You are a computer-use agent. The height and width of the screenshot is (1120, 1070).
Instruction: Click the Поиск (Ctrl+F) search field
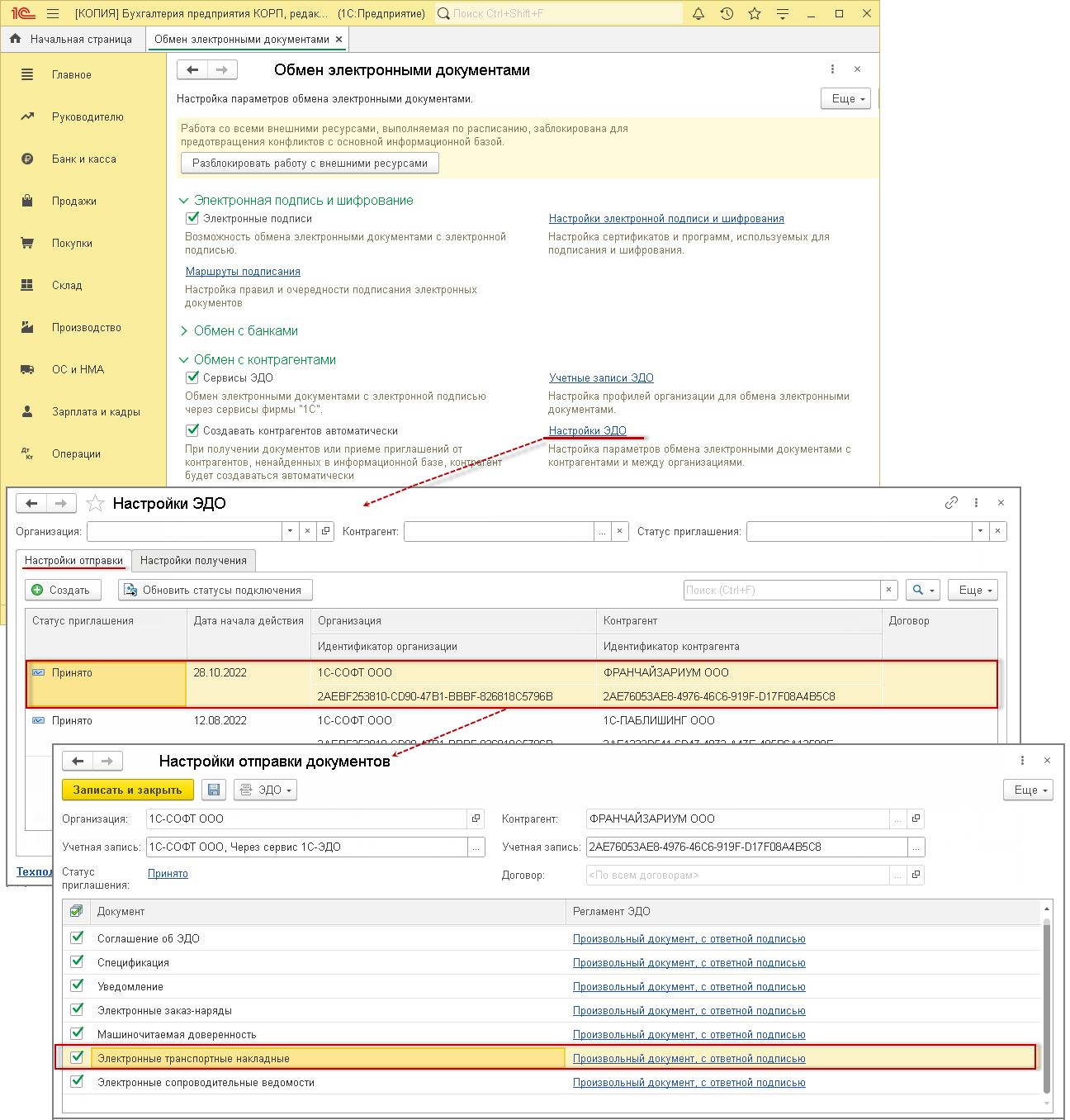point(782,590)
